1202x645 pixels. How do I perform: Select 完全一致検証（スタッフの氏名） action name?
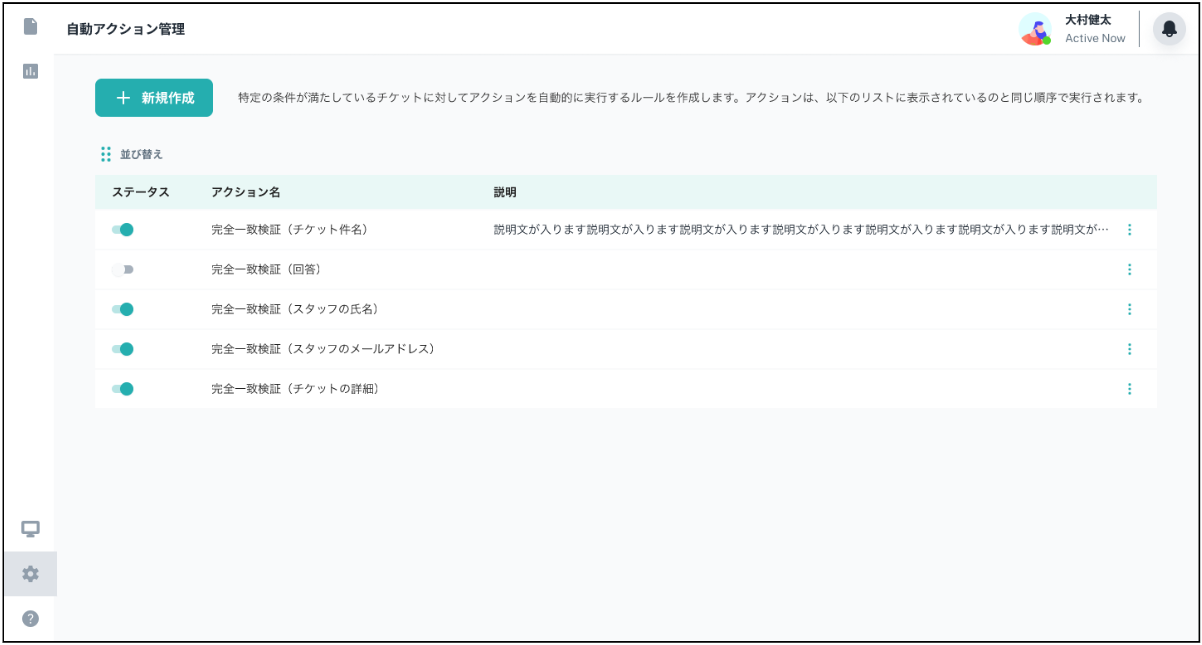pyautogui.click(x=295, y=310)
